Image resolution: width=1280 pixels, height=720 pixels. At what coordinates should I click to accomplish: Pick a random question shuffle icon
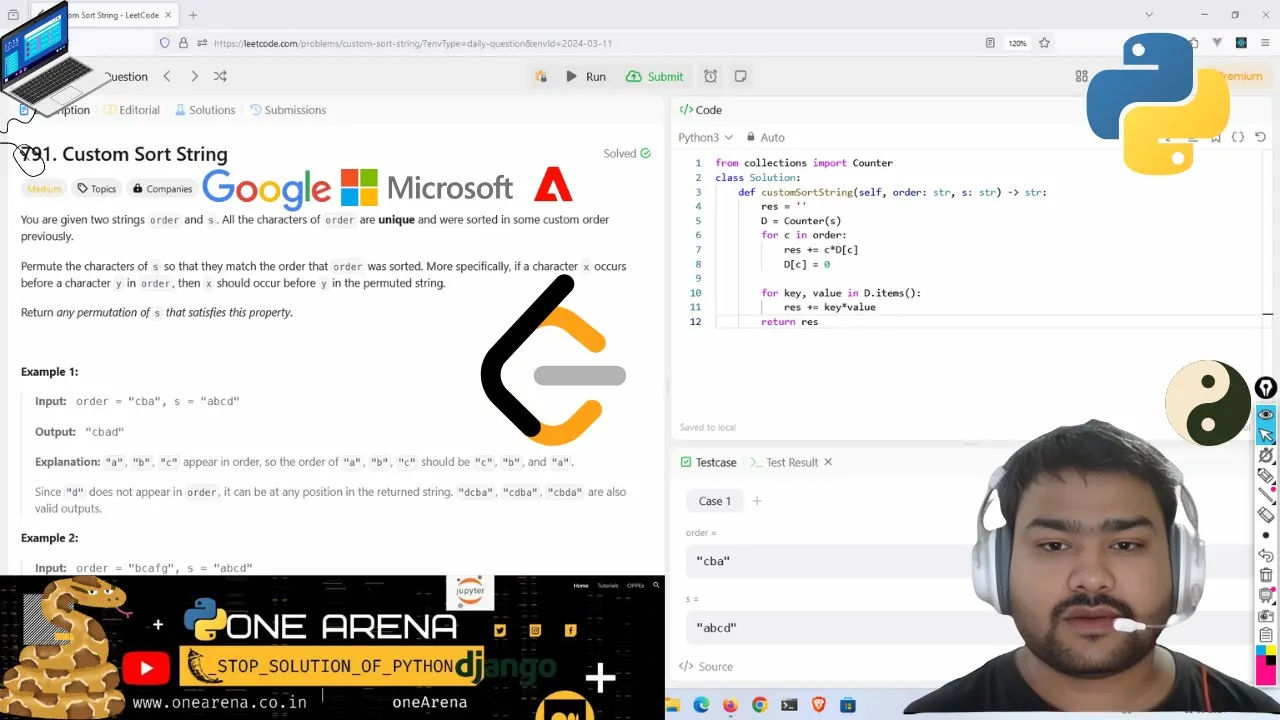(x=220, y=76)
